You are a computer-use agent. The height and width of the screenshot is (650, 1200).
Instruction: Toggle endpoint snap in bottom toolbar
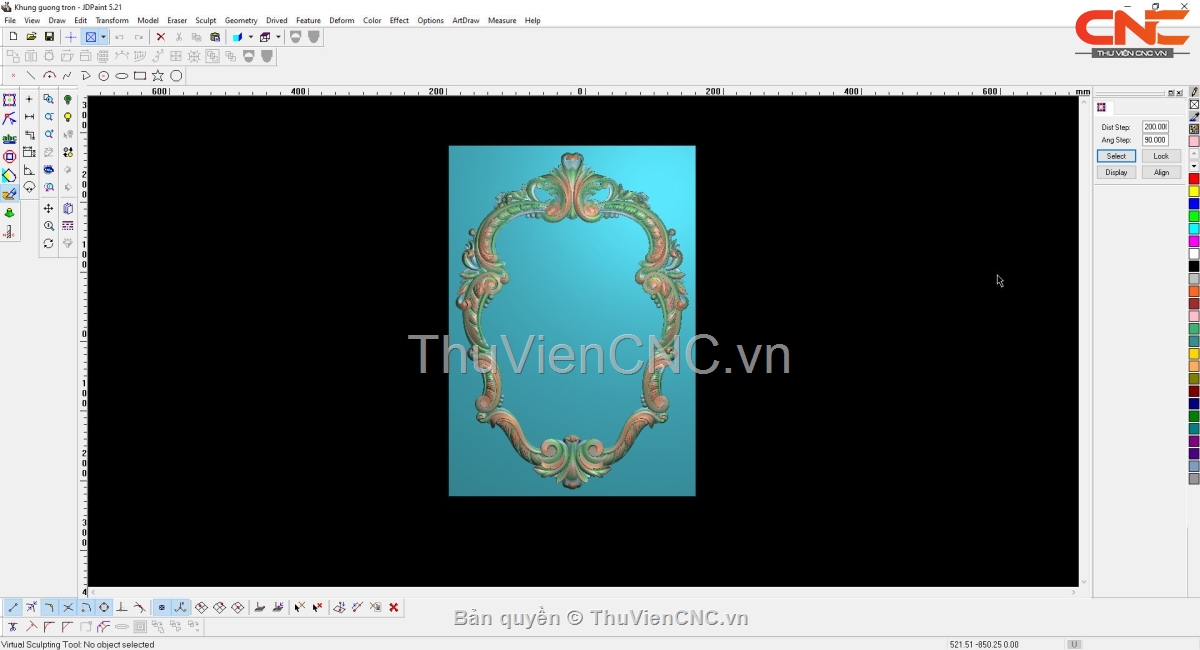click(13, 608)
